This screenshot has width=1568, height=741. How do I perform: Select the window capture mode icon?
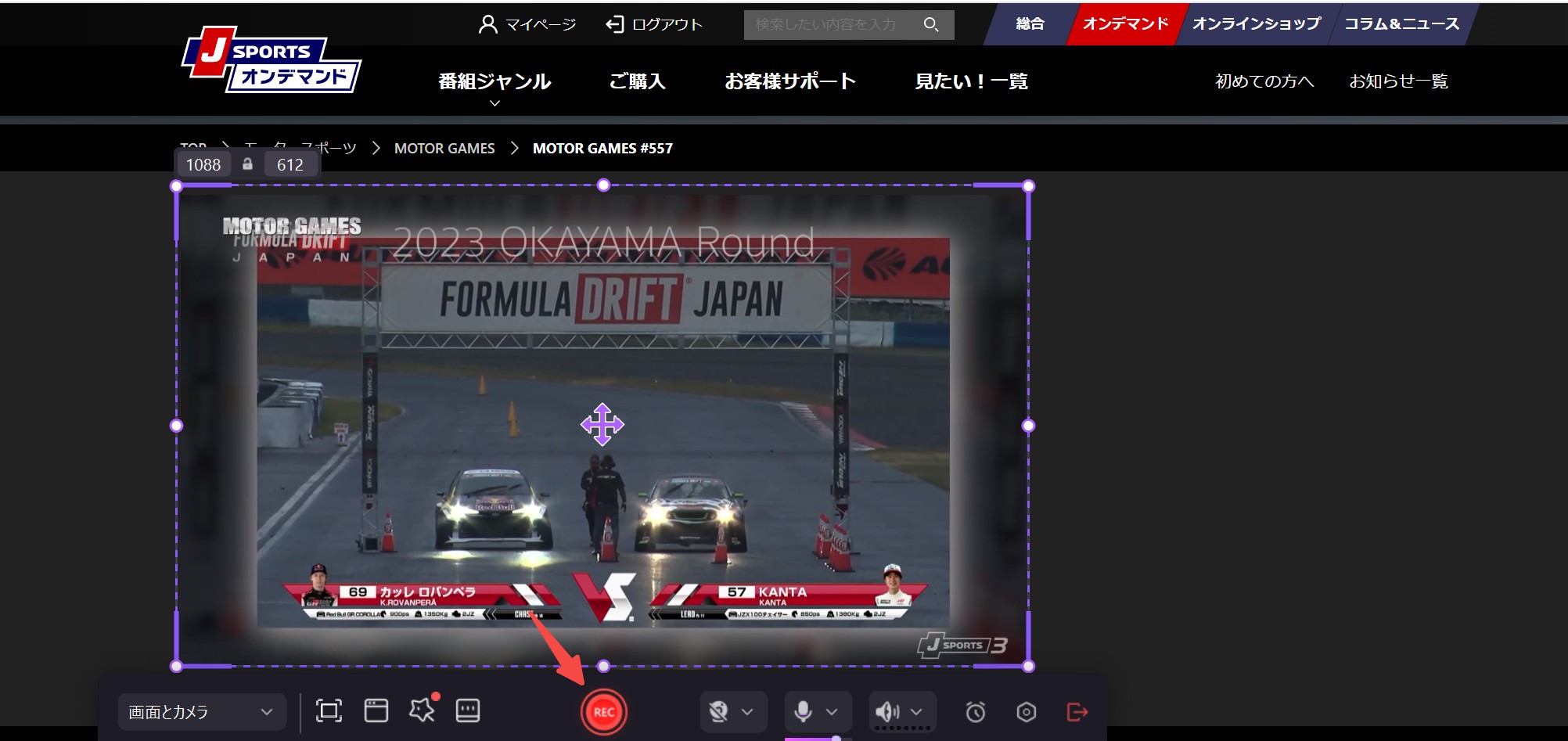(376, 710)
